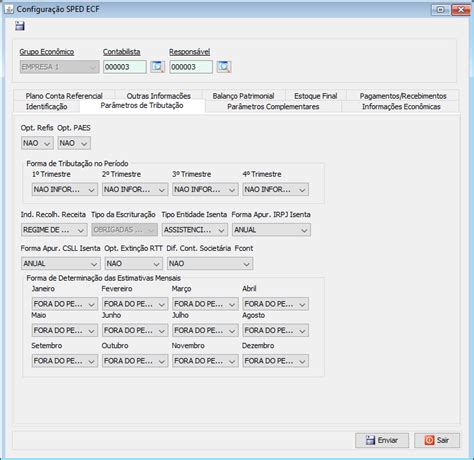Screen dimensions: 474x460
Task: Open Parâmetros Complementares tab
Action: (x=273, y=107)
